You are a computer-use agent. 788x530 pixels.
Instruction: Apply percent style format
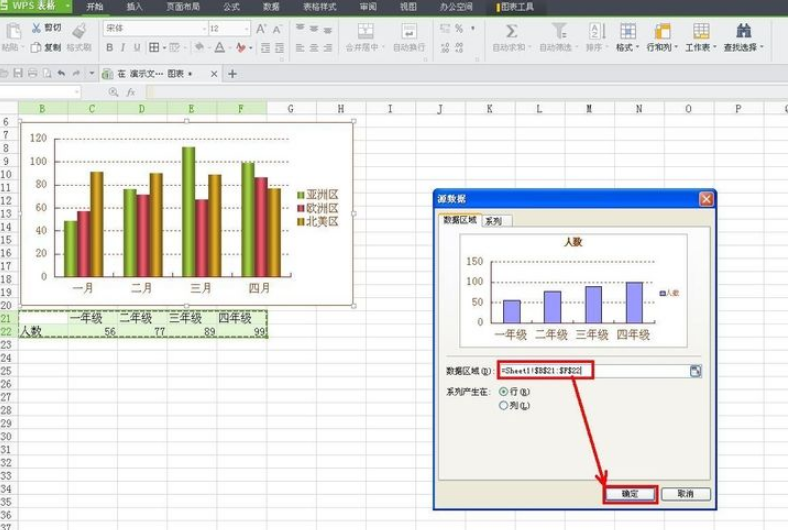459,29
